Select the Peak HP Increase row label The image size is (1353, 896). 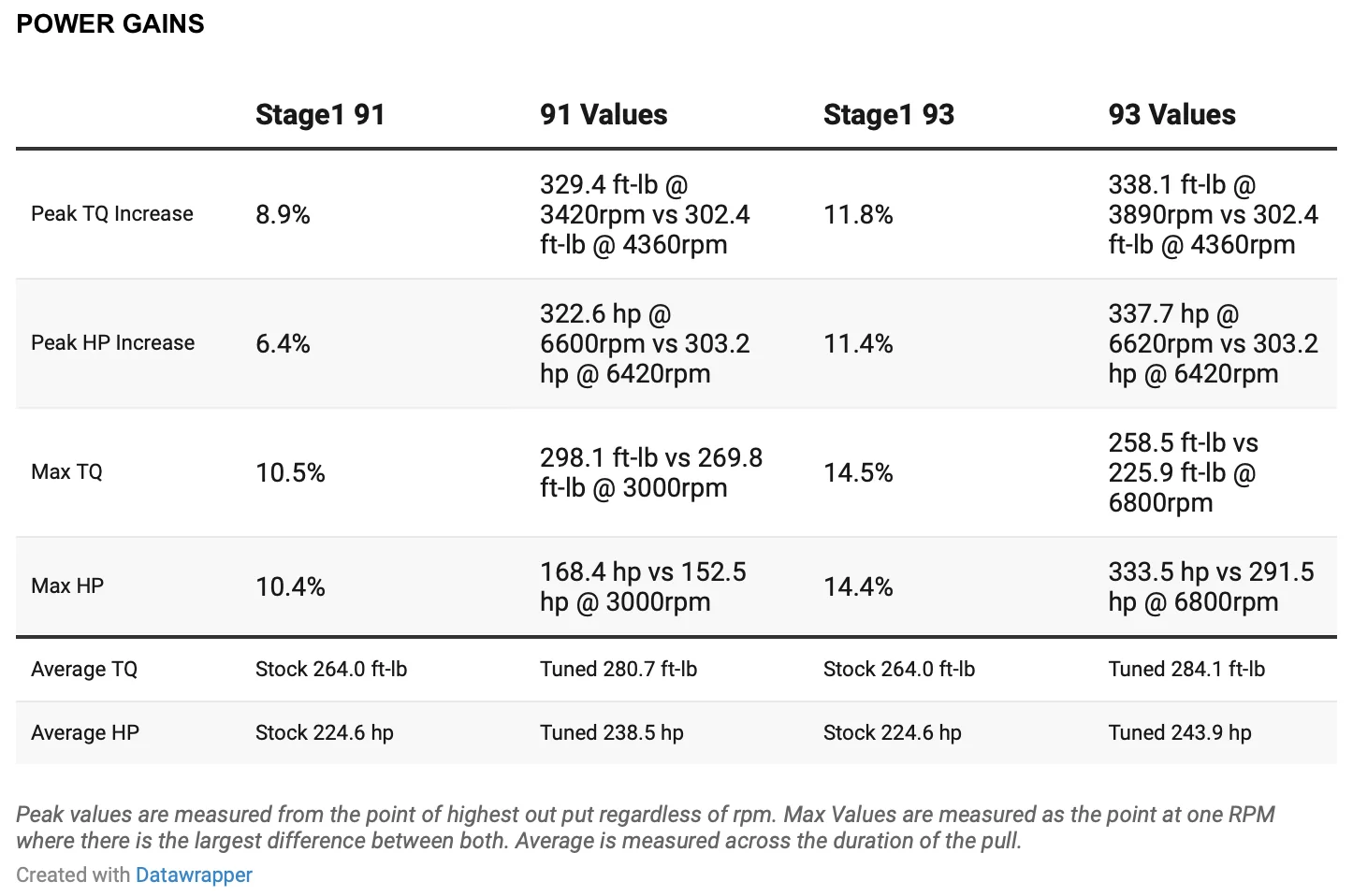click(x=112, y=343)
